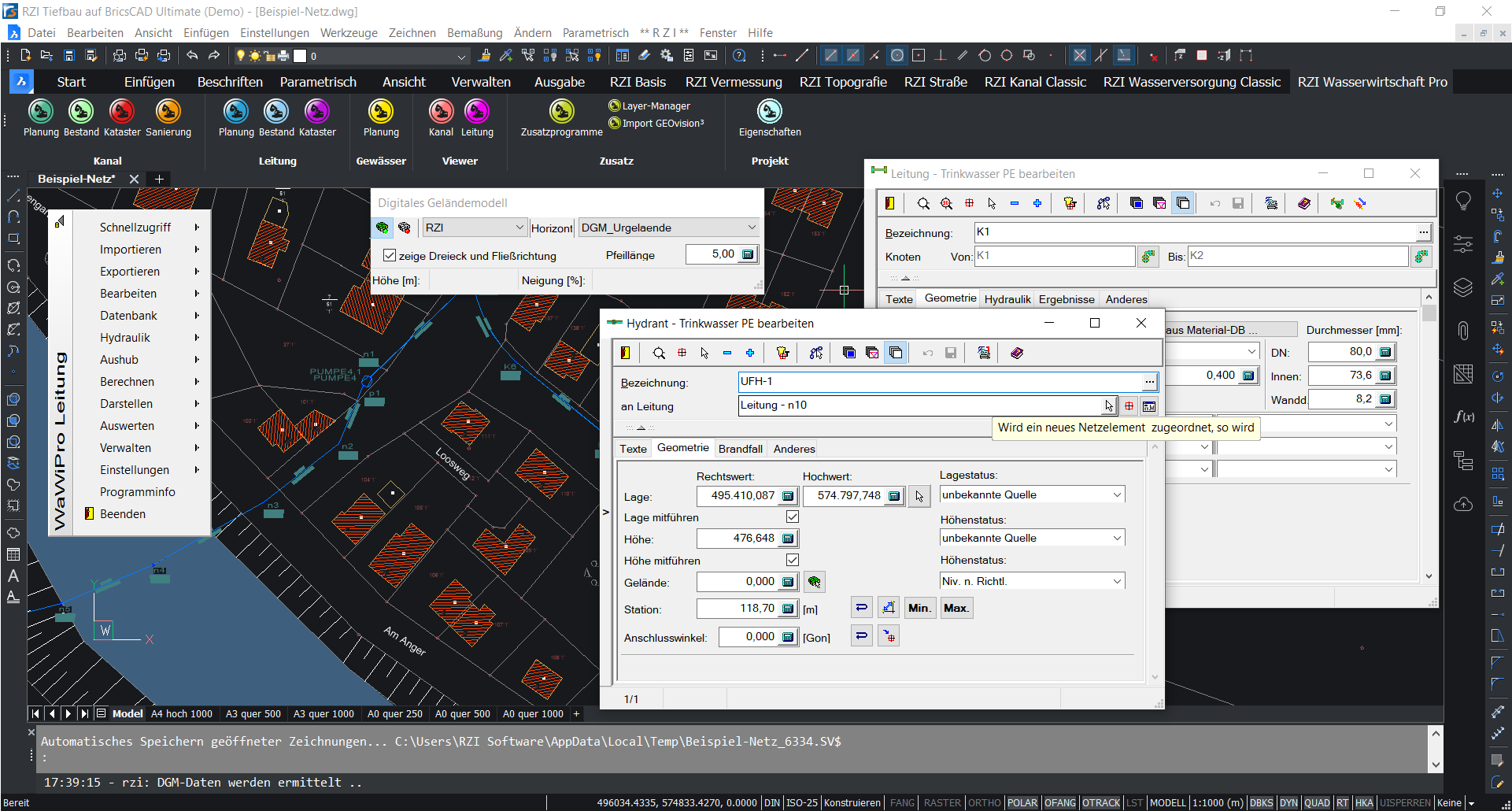This screenshot has height=811, width=1512.
Task: Toggle Höhe mitführen checkbox
Action: pyautogui.click(x=793, y=559)
